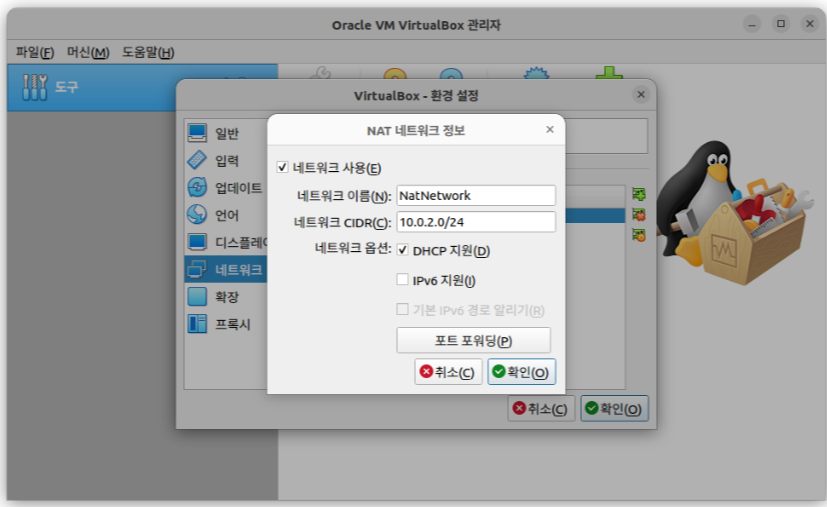Click the 일반 monitor icon
The image size is (827, 507).
(197, 133)
